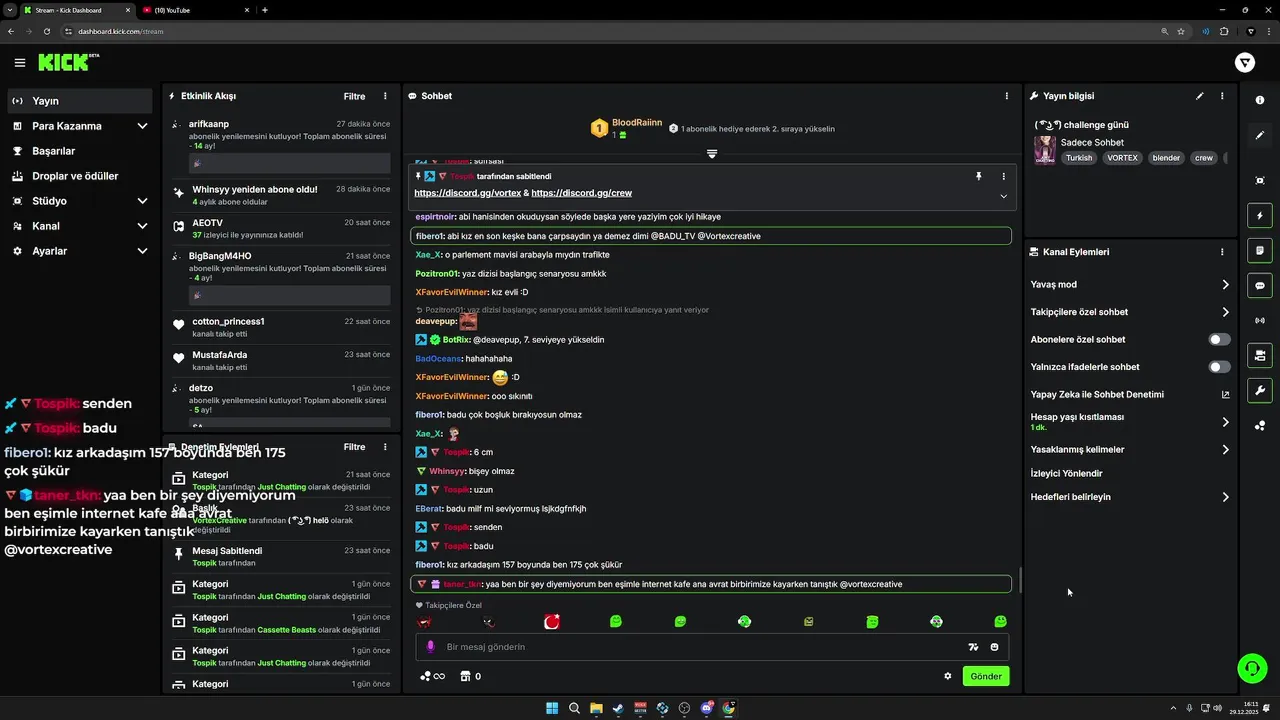
Task: Open the emoji picker in message box
Action: (x=994, y=647)
